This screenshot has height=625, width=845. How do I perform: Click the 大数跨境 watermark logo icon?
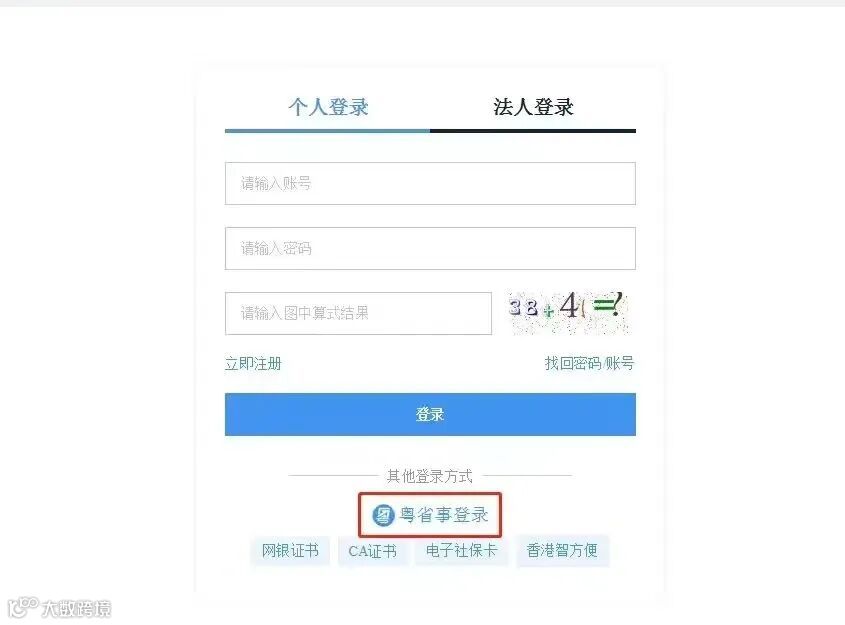(x=23, y=607)
